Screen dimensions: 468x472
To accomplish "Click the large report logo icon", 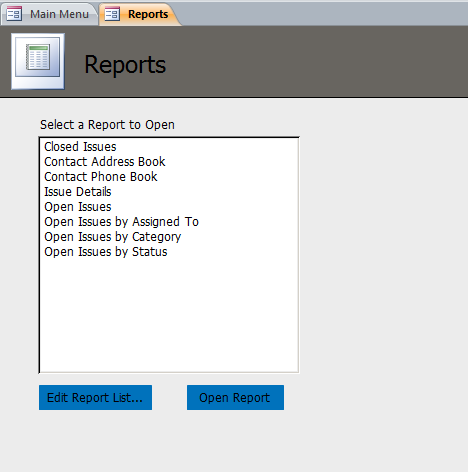I will [38, 61].
